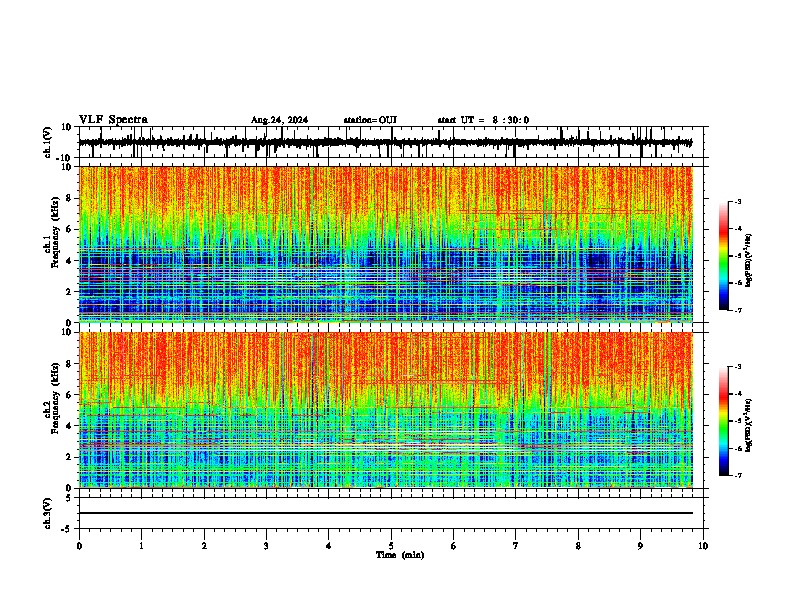Click the ch.3 flat voltage trace panel
This screenshot has height=612, width=792.
click(x=391, y=513)
